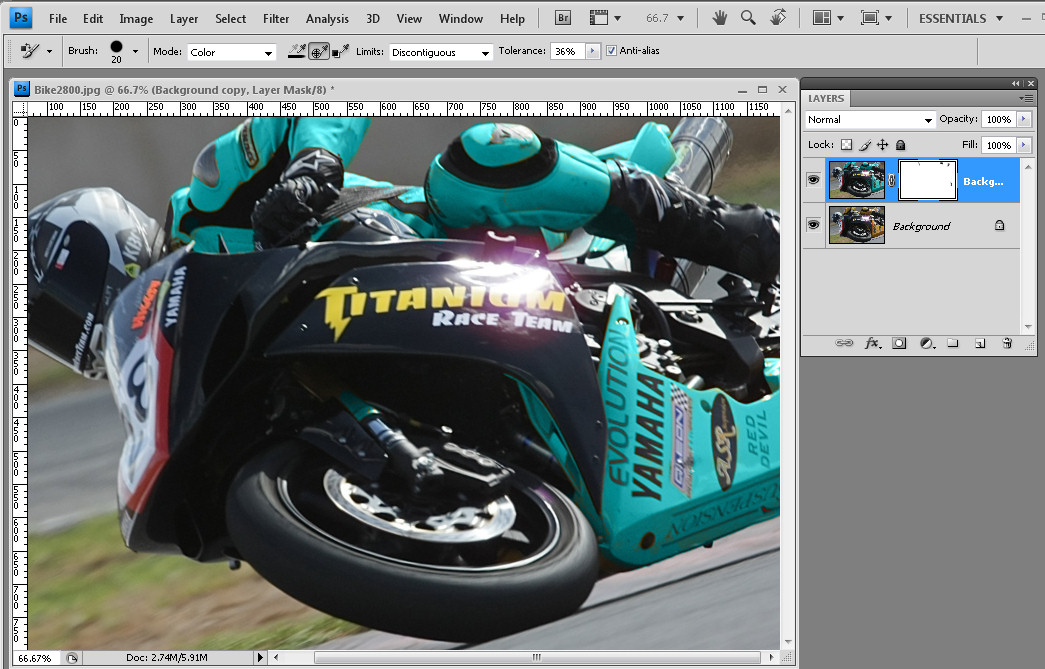Viewport: 1045px width, 669px height.
Task: Click padlock icon on Background layer
Action: 1000,225
